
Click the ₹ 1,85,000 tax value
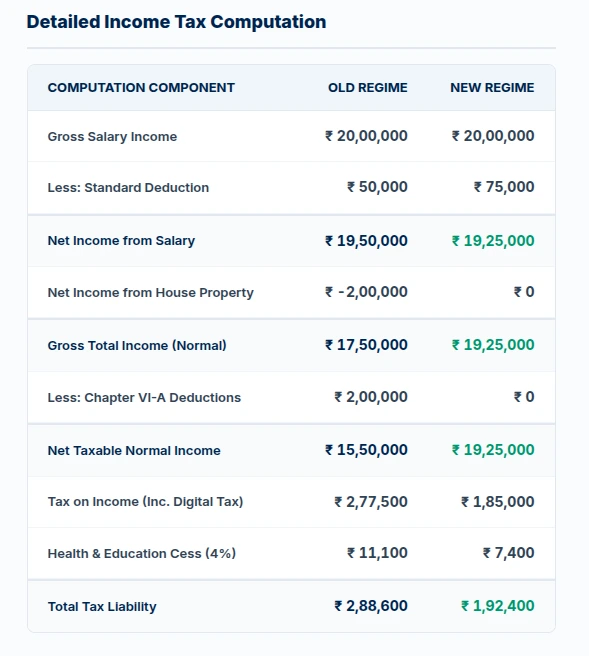pos(497,502)
